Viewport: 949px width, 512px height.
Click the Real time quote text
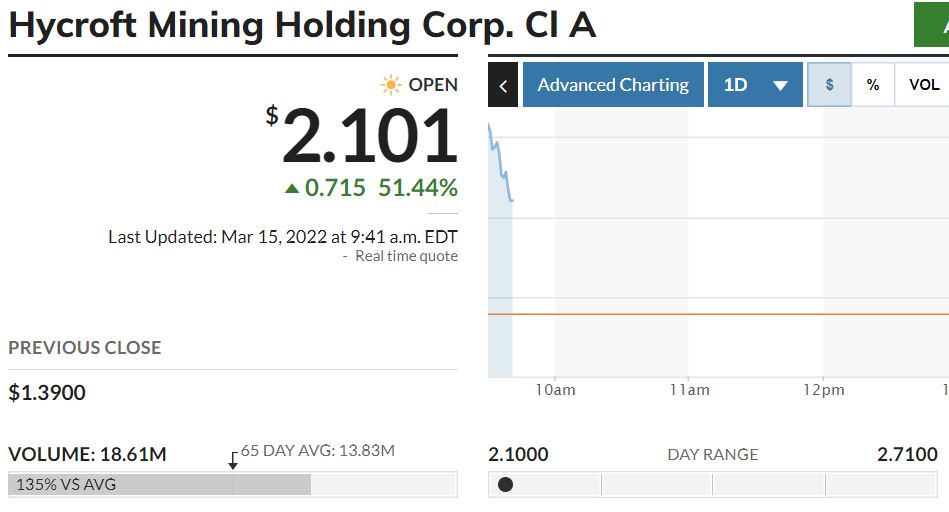pyautogui.click(x=406, y=256)
